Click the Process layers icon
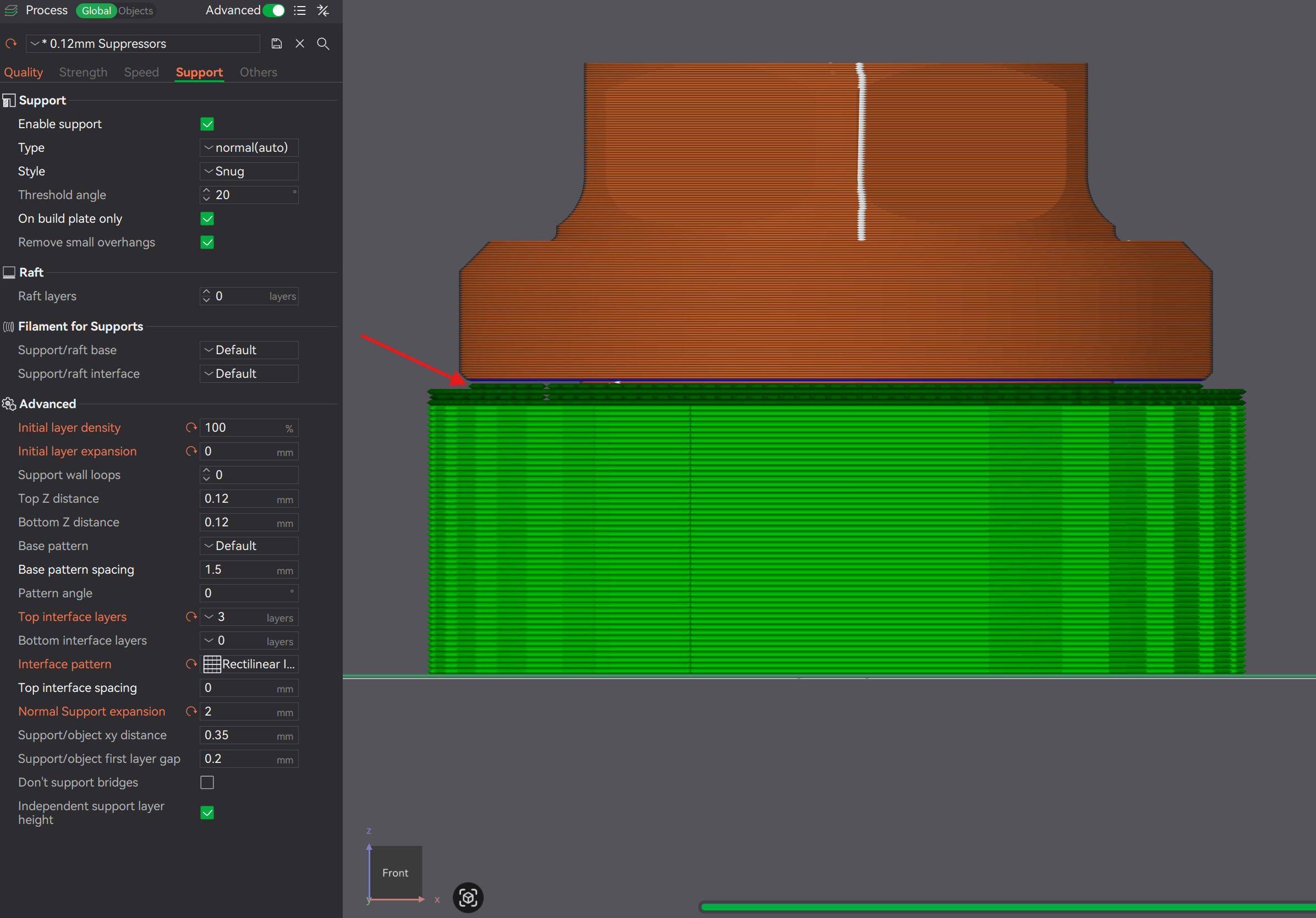 click(x=11, y=10)
